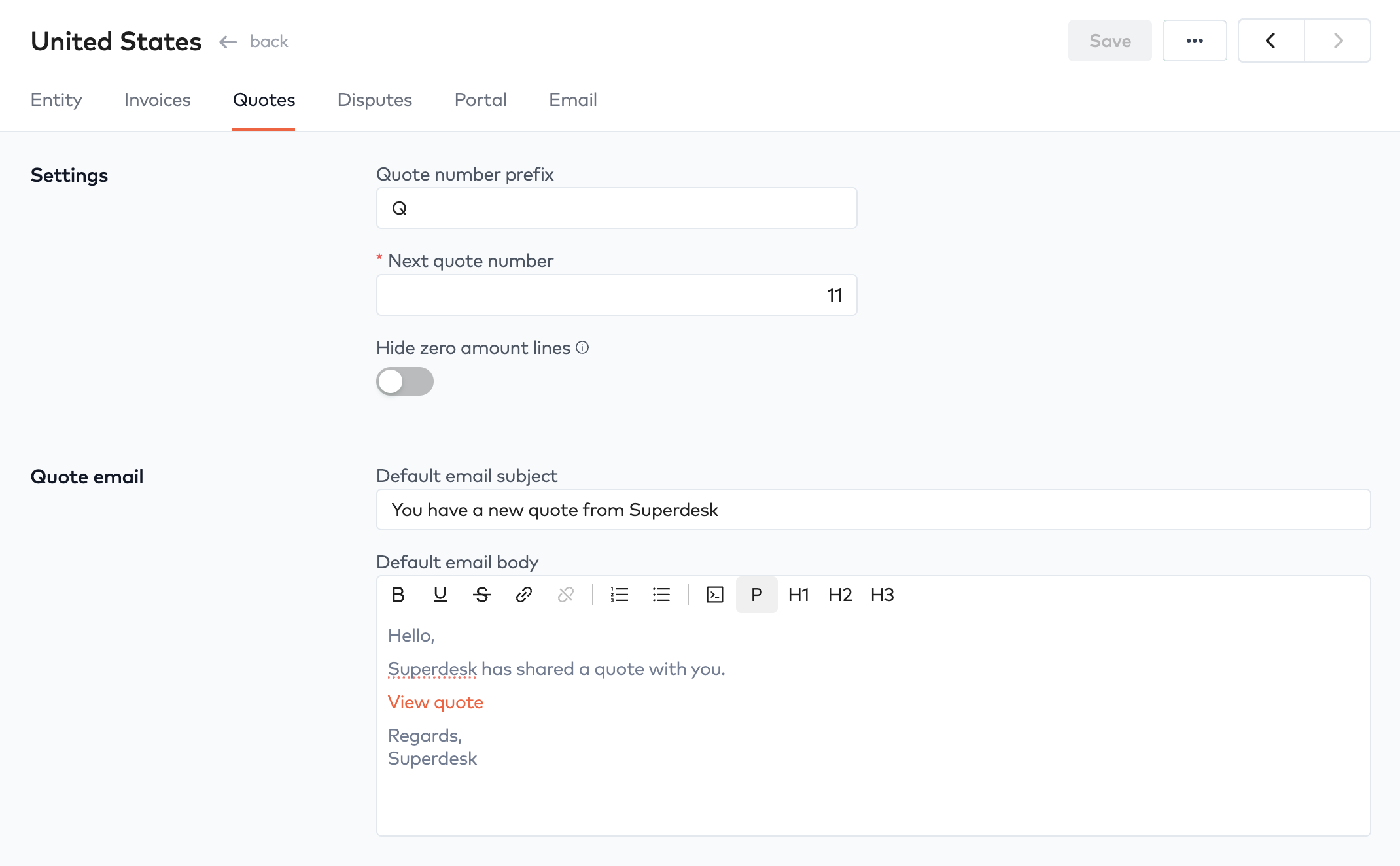The width and height of the screenshot is (1400, 866).
Task: Click the code block icon
Action: click(x=715, y=595)
